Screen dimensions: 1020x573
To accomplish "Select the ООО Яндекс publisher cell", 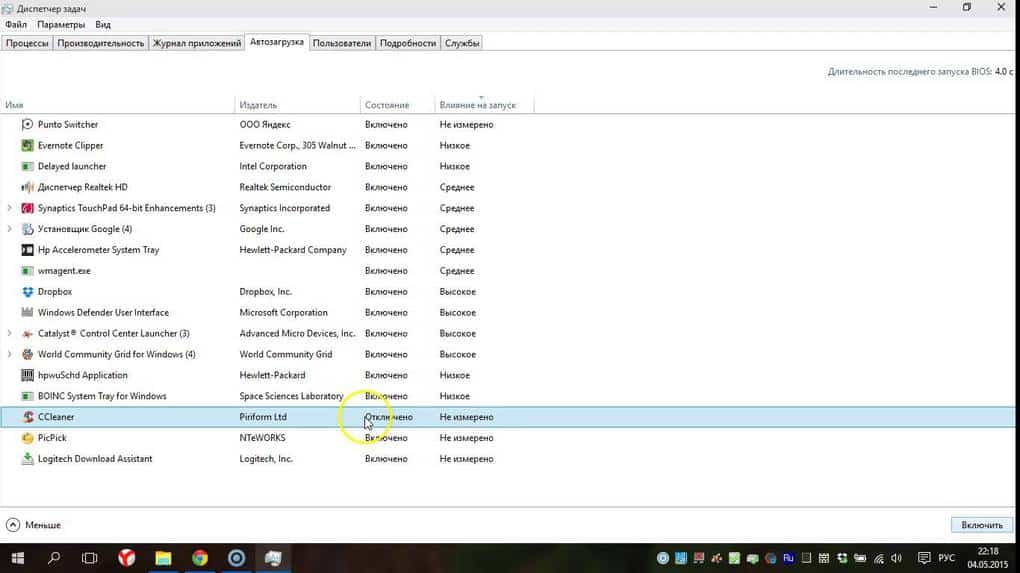I will (x=265, y=124).
